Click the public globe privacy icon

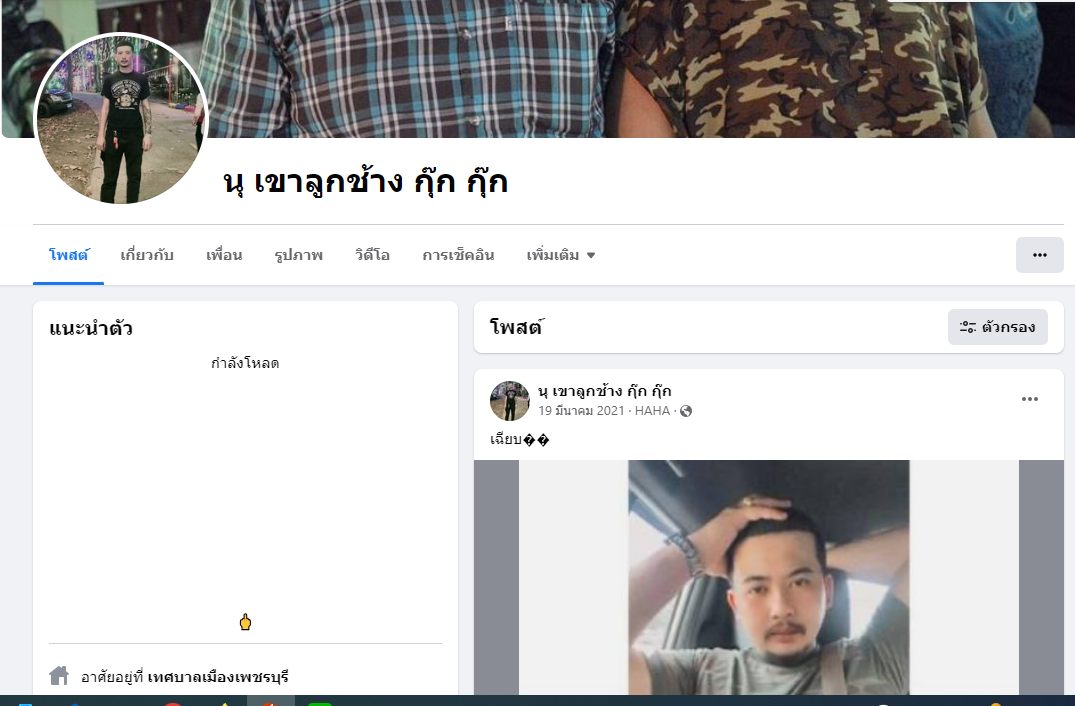pos(686,411)
